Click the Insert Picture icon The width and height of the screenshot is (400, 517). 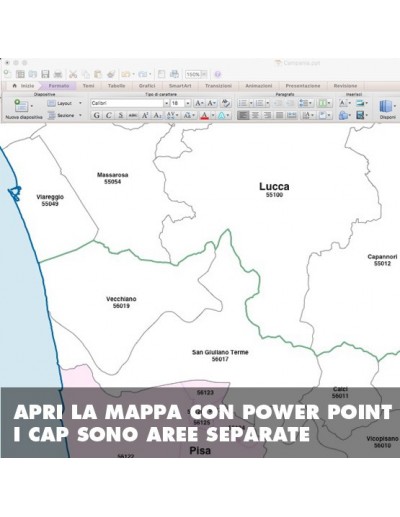tap(360, 103)
